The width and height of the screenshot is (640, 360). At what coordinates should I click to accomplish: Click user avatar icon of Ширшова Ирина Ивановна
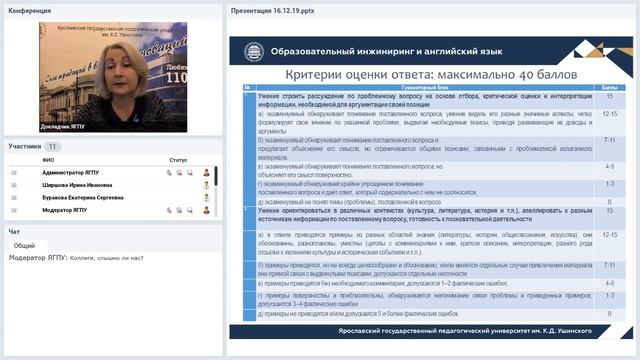[x=207, y=185]
